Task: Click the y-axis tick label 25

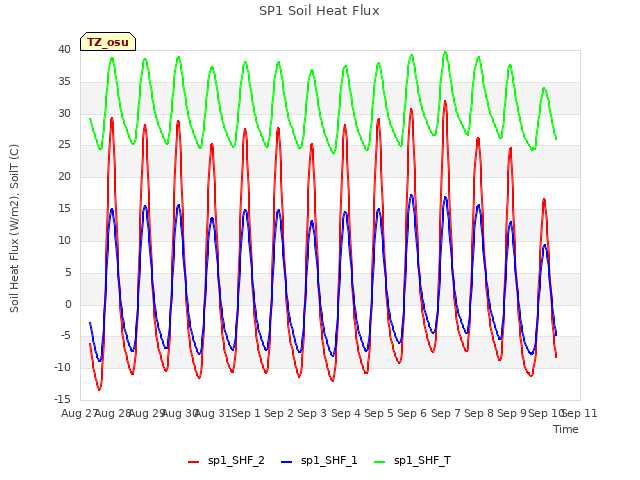Action: (x=64, y=145)
